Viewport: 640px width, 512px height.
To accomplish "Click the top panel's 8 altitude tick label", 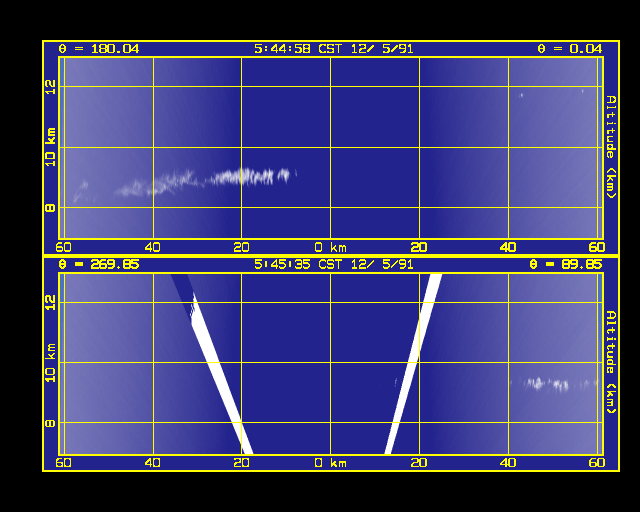I will (50, 208).
